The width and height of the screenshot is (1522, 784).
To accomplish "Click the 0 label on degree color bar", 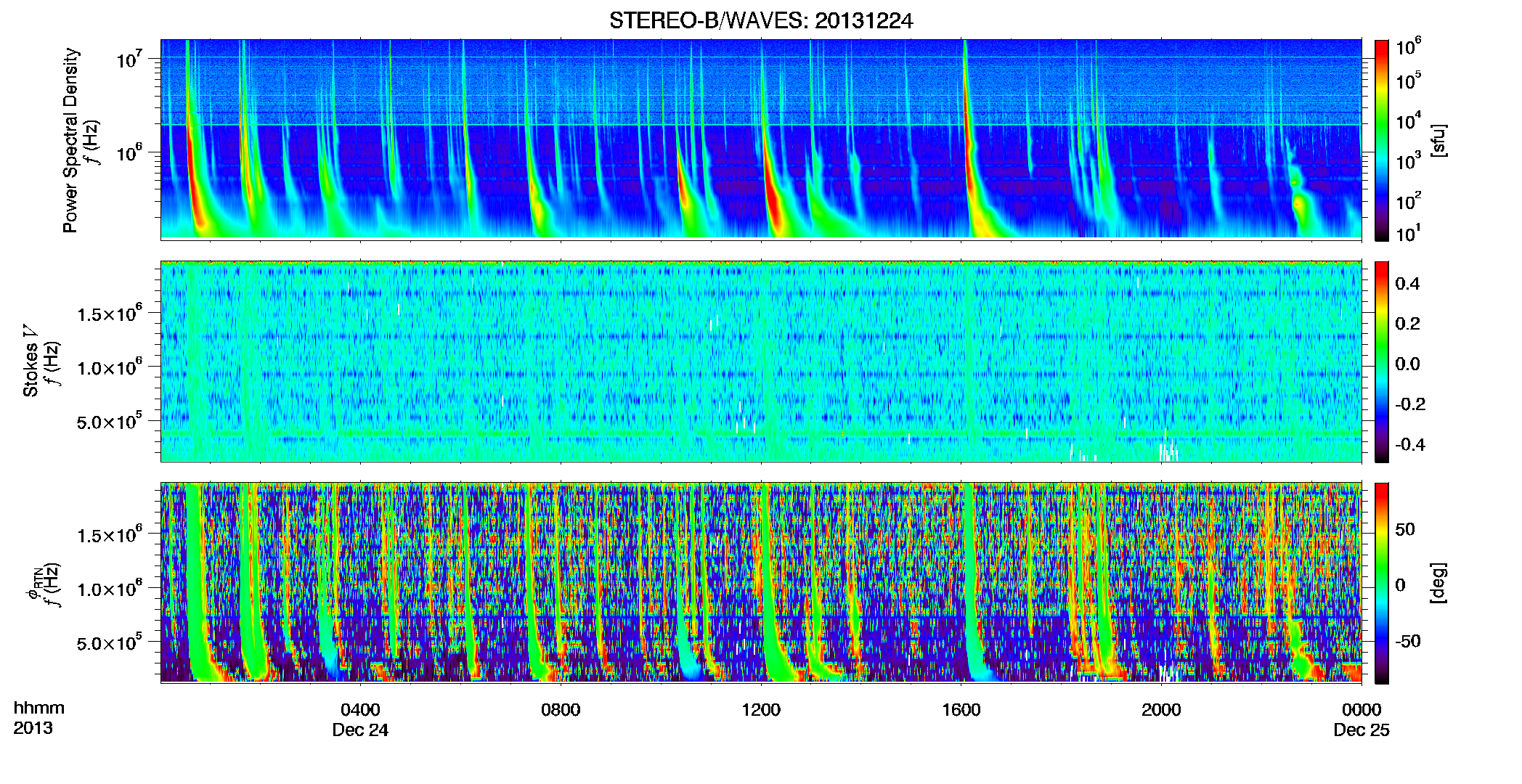I will coord(1400,585).
